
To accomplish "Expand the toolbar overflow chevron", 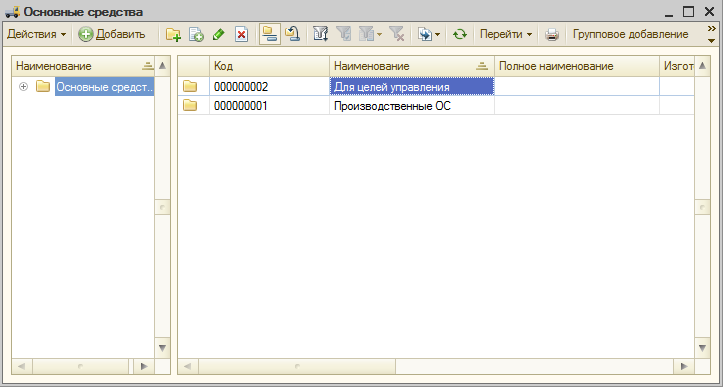I will tap(711, 30).
